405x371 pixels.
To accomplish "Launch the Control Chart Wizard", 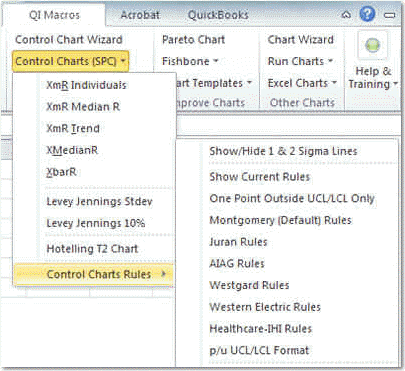I will pyautogui.click(x=69, y=40).
